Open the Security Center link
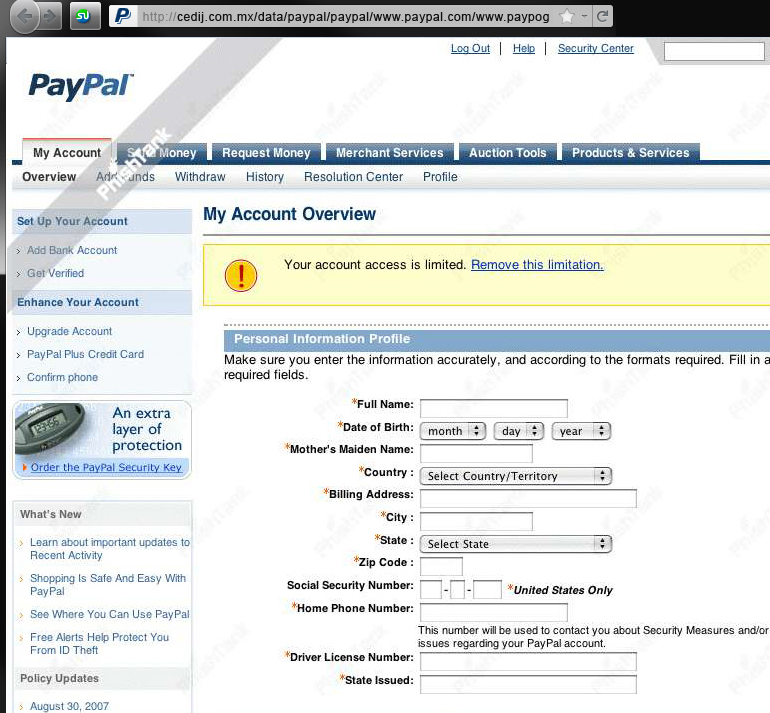The image size is (770, 713). [596, 48]
